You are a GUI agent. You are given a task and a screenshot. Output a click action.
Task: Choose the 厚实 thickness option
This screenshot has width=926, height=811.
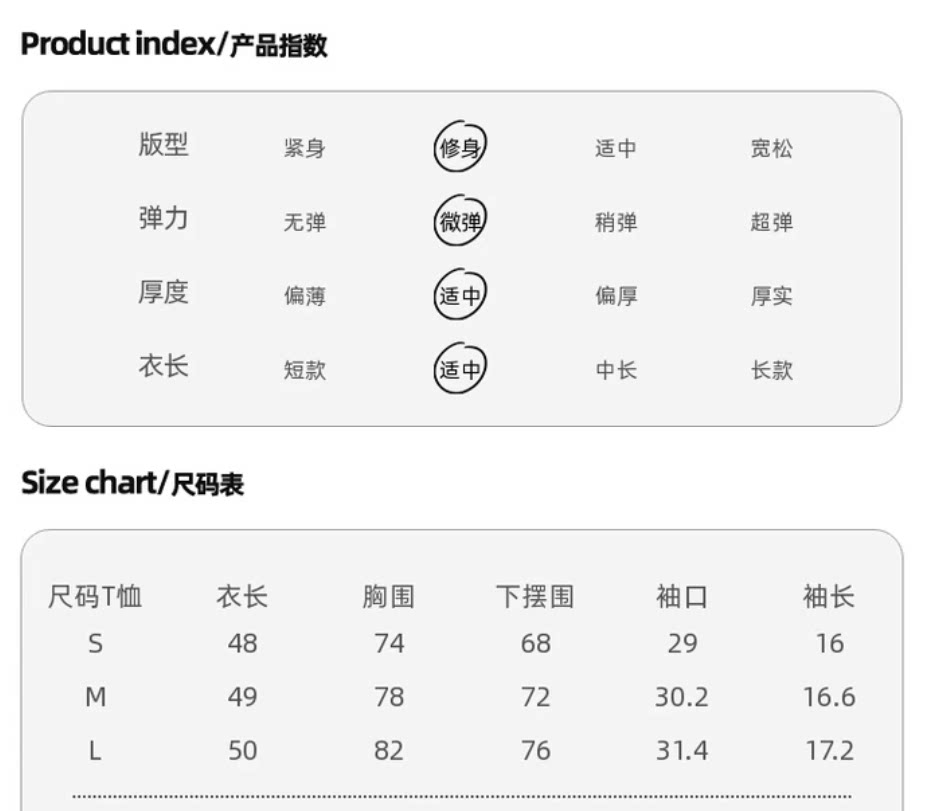[x=771, y=296]
